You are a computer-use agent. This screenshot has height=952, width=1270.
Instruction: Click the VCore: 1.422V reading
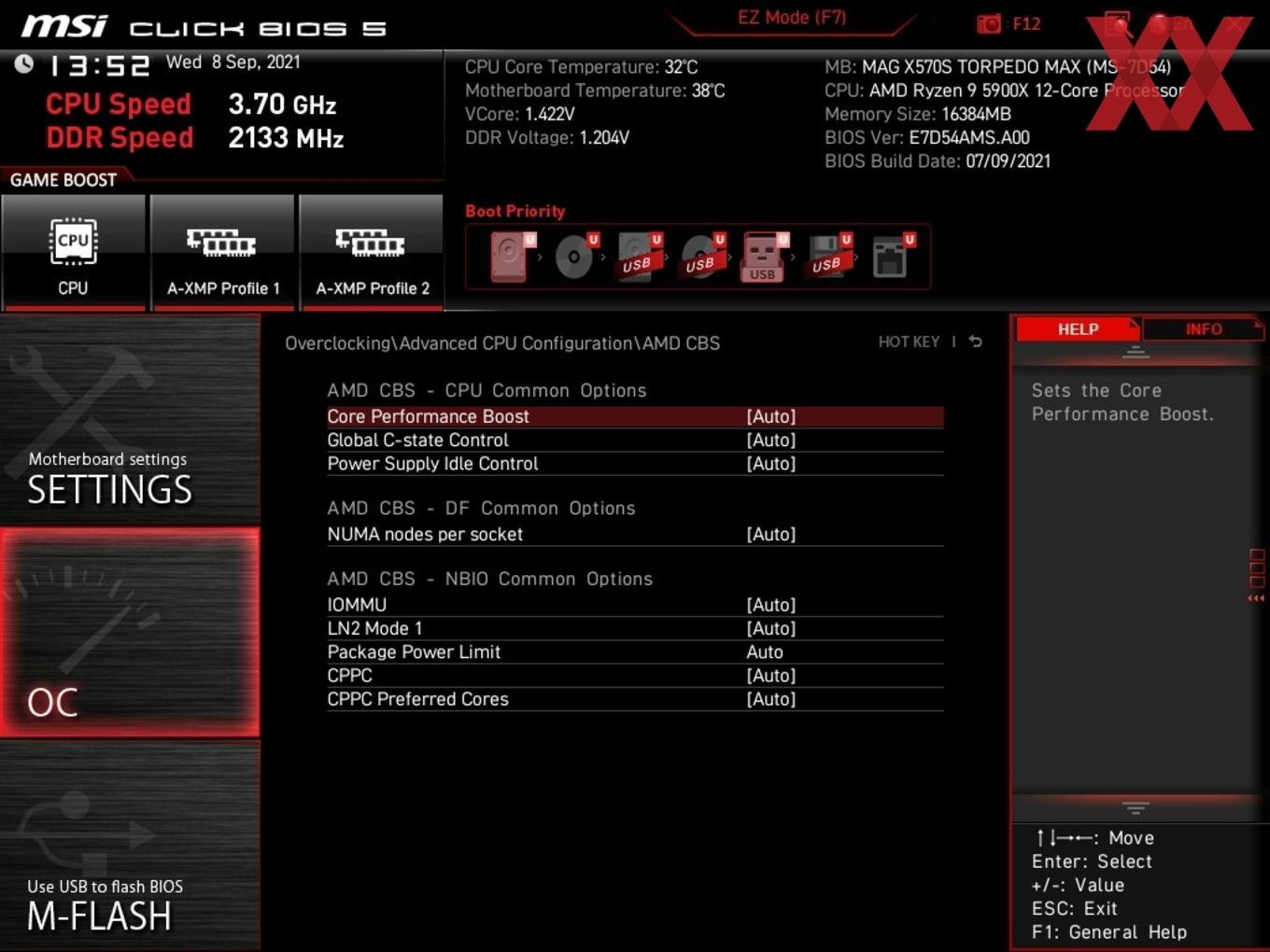click(520, 114)
